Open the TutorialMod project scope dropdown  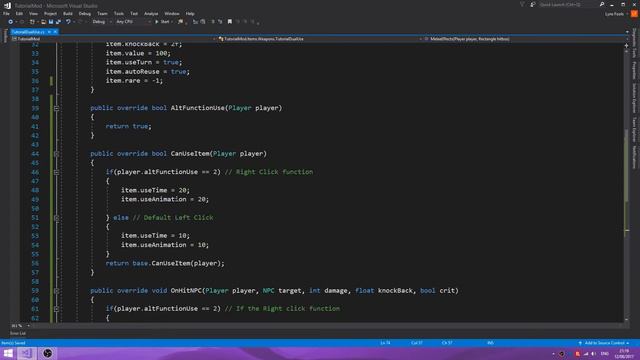(x=113, y=39)
